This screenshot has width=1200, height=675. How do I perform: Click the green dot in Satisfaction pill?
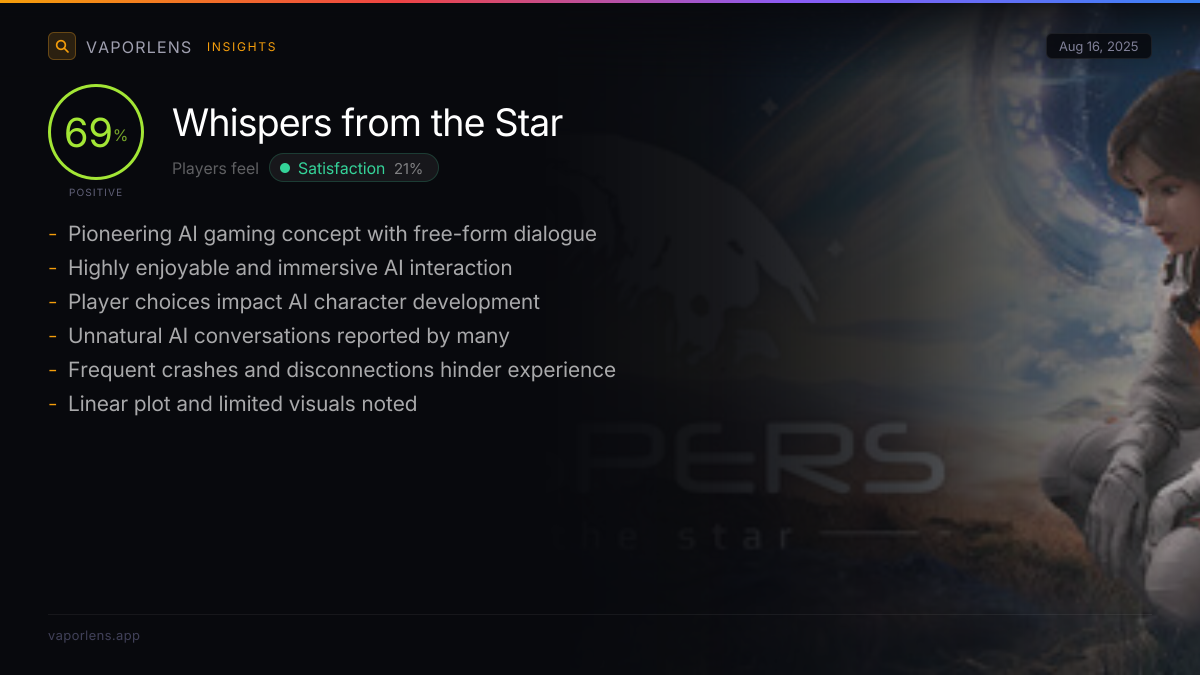click(x=285, y=169)
